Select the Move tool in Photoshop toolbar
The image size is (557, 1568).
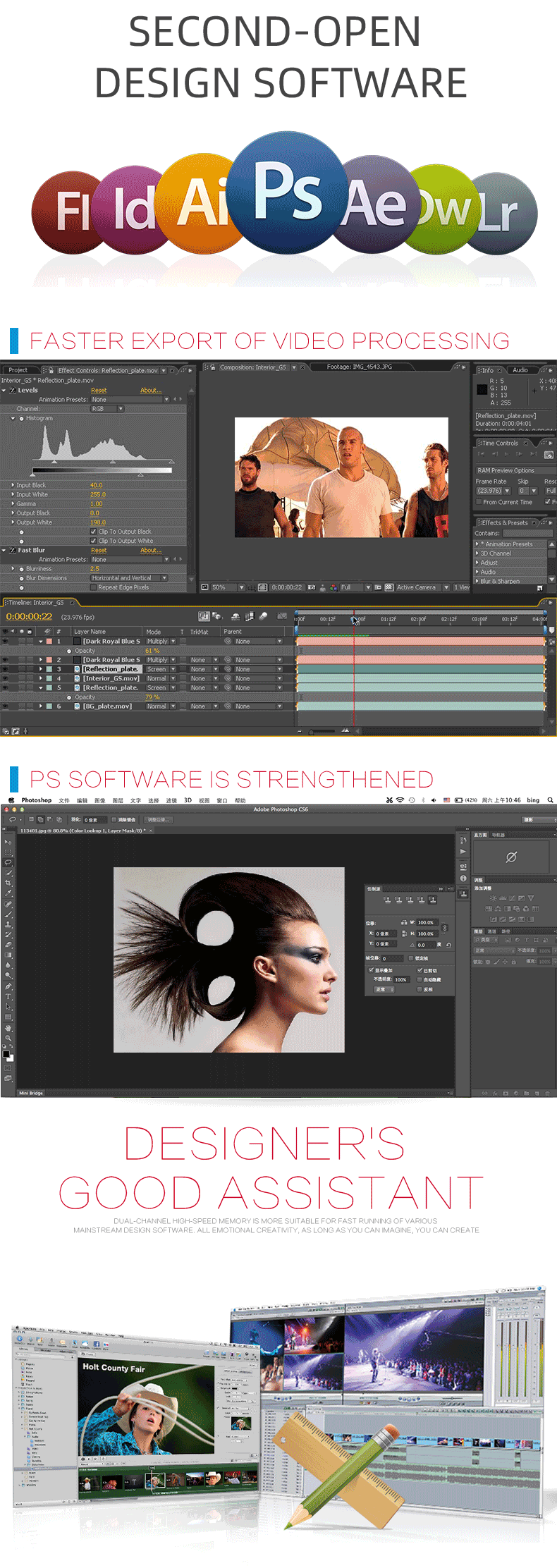[8, 843]
